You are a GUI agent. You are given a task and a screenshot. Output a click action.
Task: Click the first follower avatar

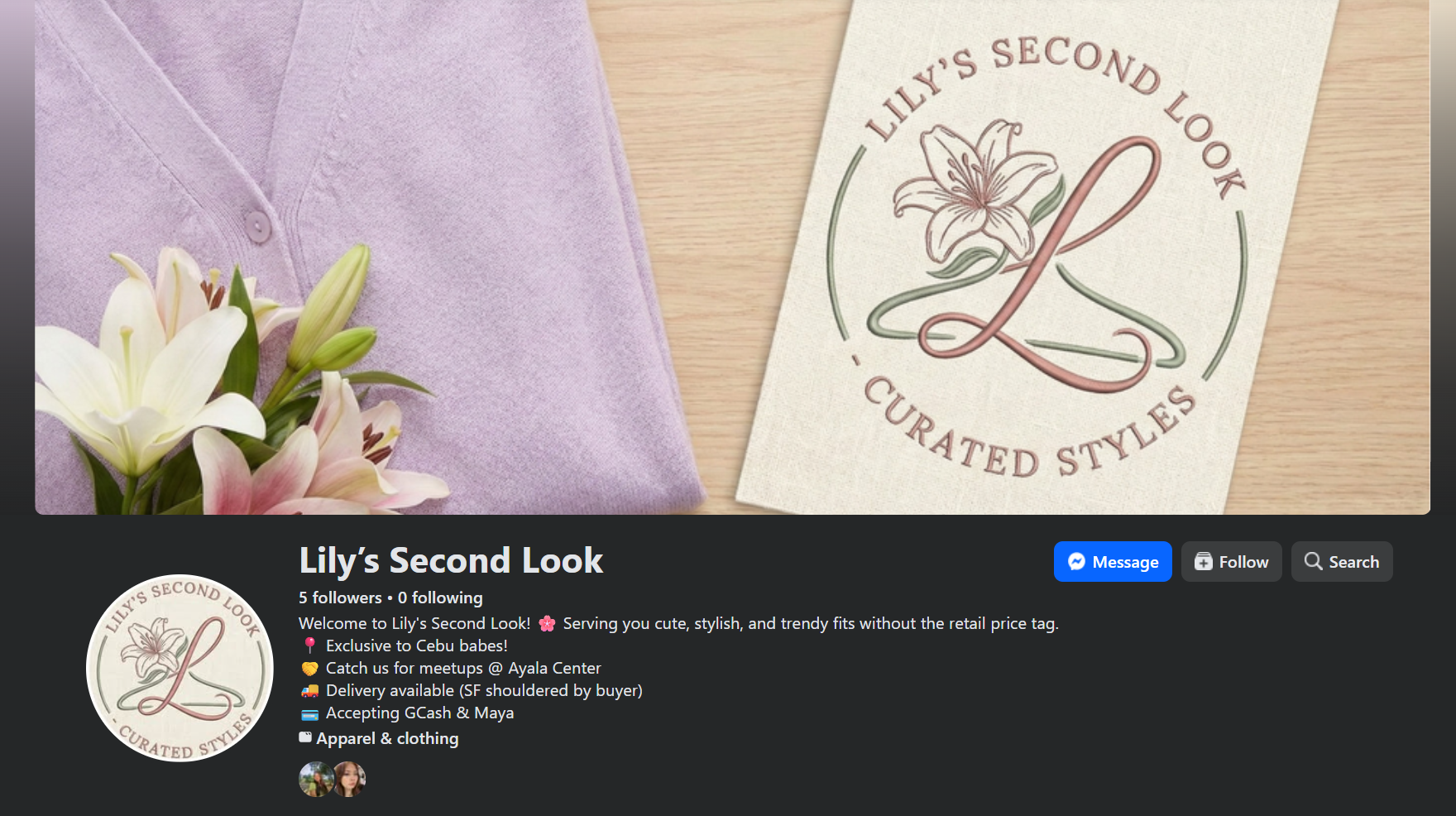(315, 780)
